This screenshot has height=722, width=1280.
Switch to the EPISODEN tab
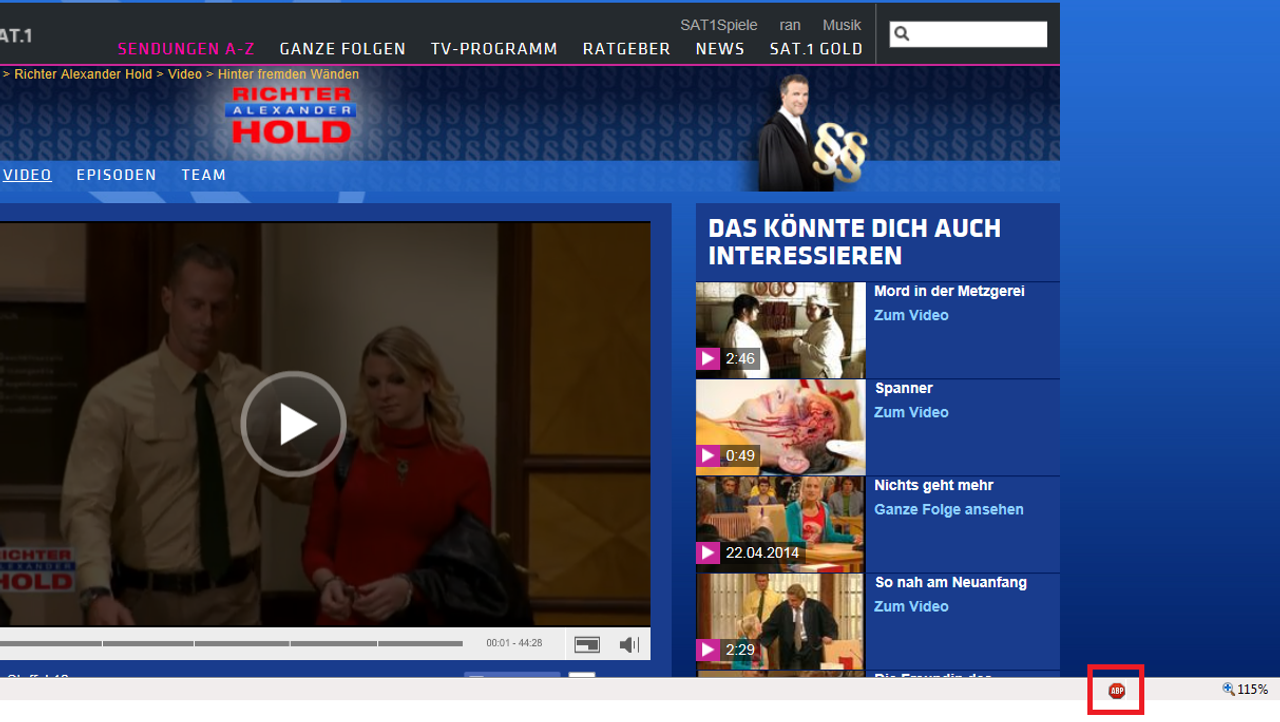point(116,175)
